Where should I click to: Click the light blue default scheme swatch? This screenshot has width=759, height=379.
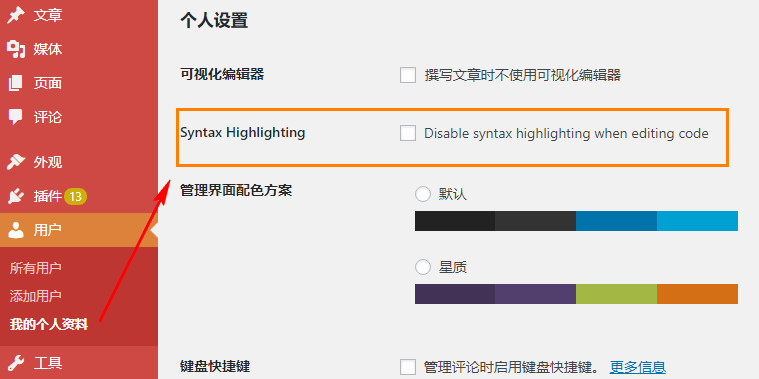coord(698,221)
